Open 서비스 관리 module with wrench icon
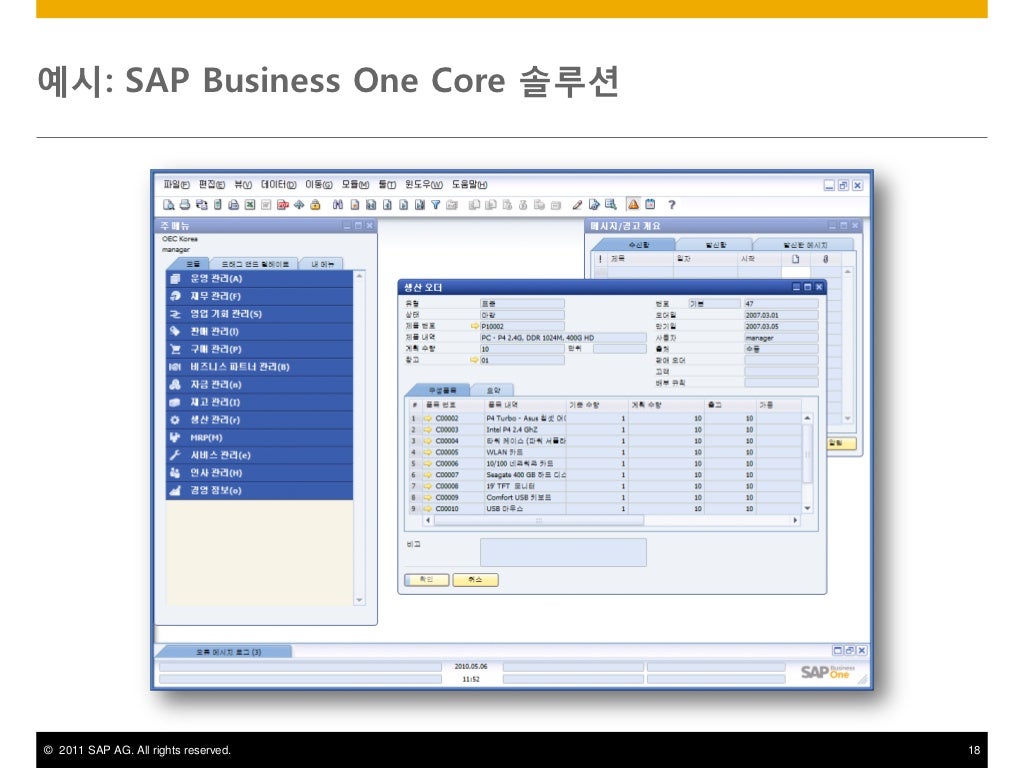This screenshot has width=1024, height=768. point(259,455)
